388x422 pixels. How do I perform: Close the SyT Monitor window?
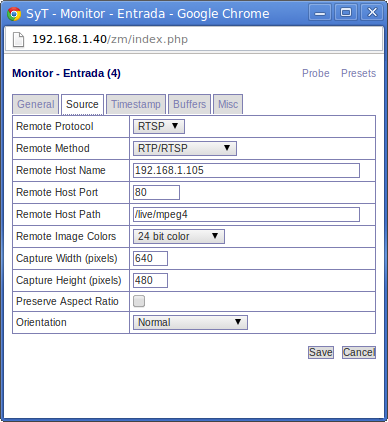(372, 13)
